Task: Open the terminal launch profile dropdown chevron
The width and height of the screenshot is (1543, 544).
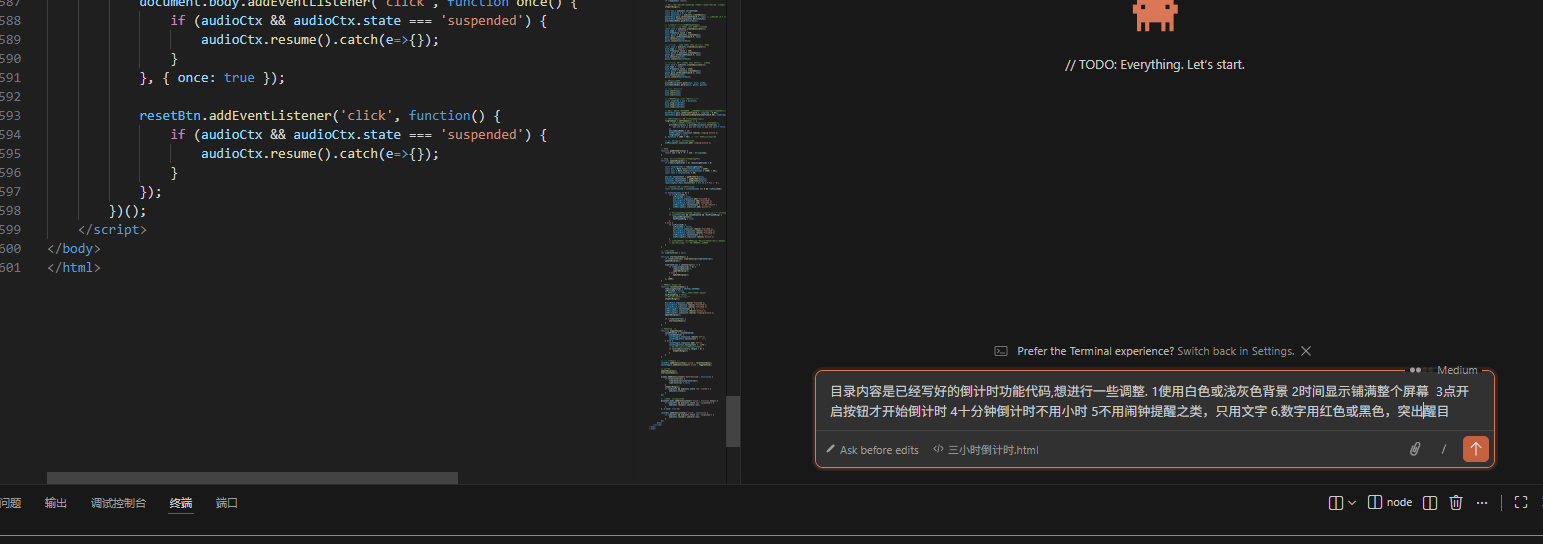Action: click(1352, 503)
